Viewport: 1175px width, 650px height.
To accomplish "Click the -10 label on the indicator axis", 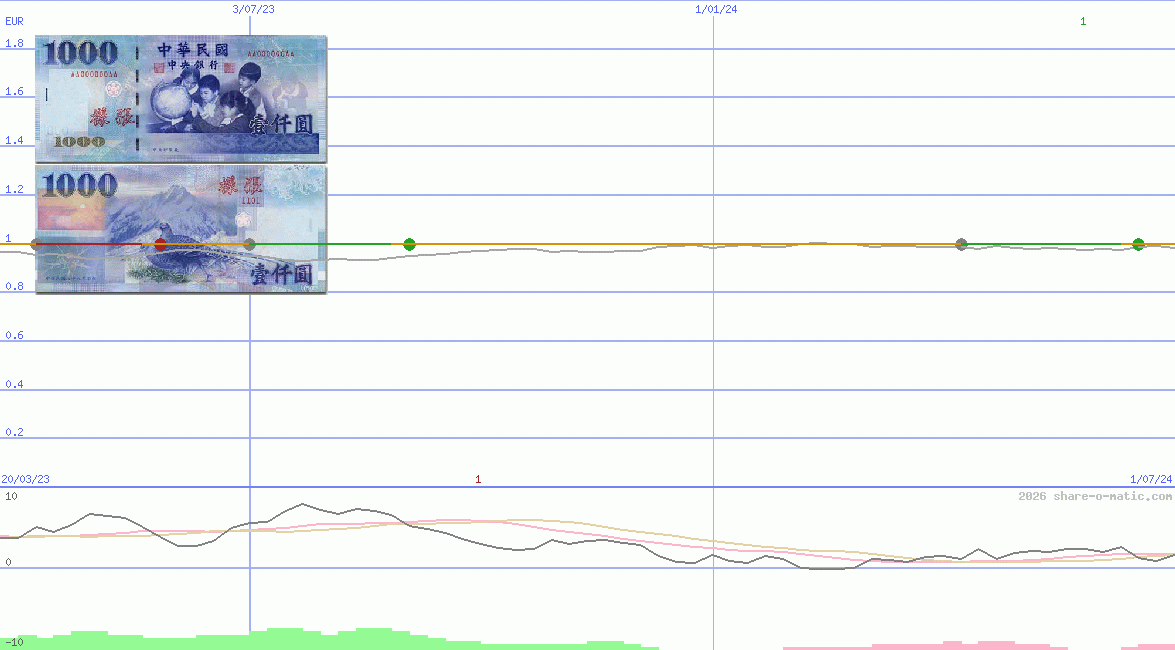I will point(15,641).
